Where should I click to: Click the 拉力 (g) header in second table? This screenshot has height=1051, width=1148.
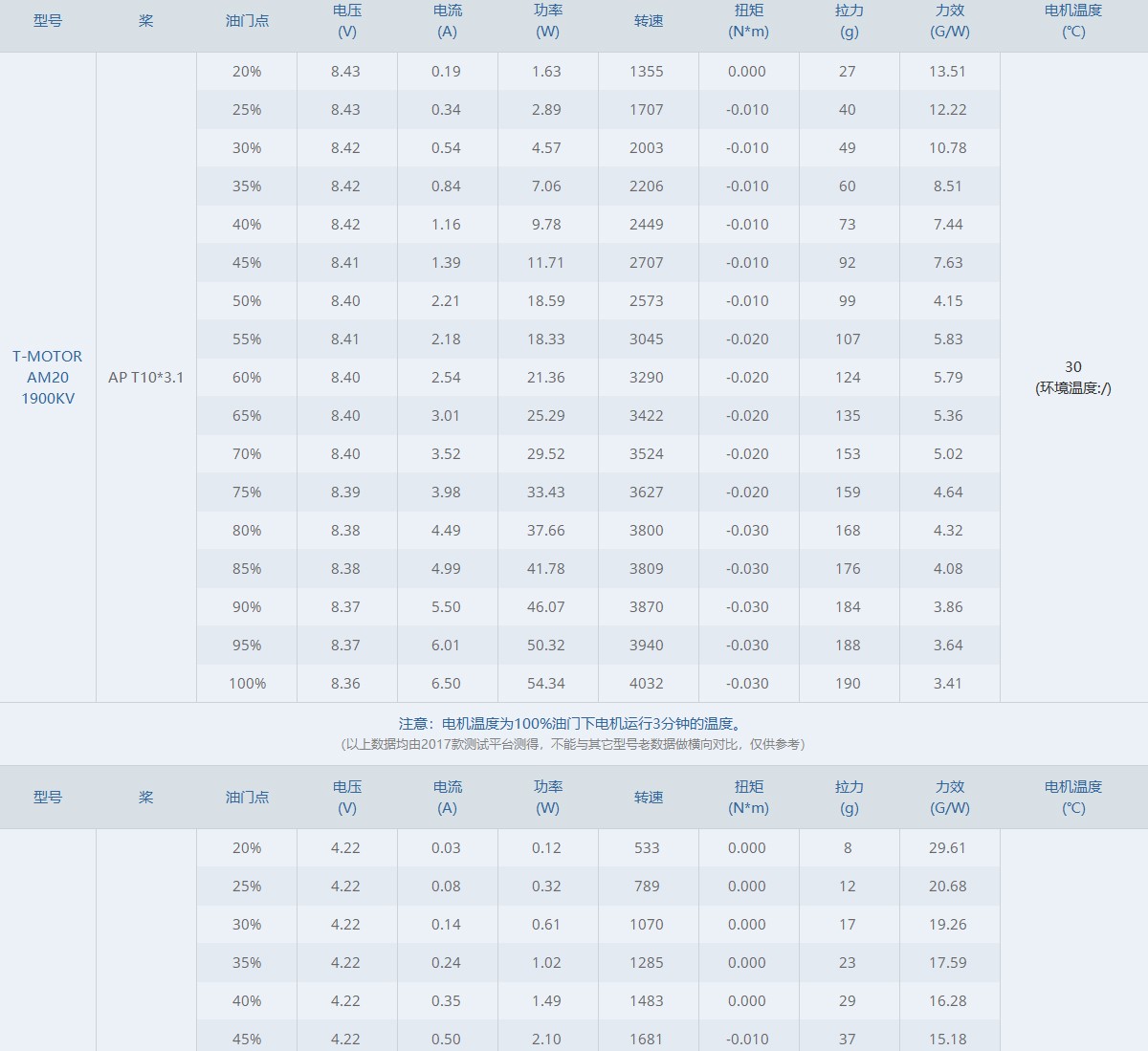coord(850,798)
